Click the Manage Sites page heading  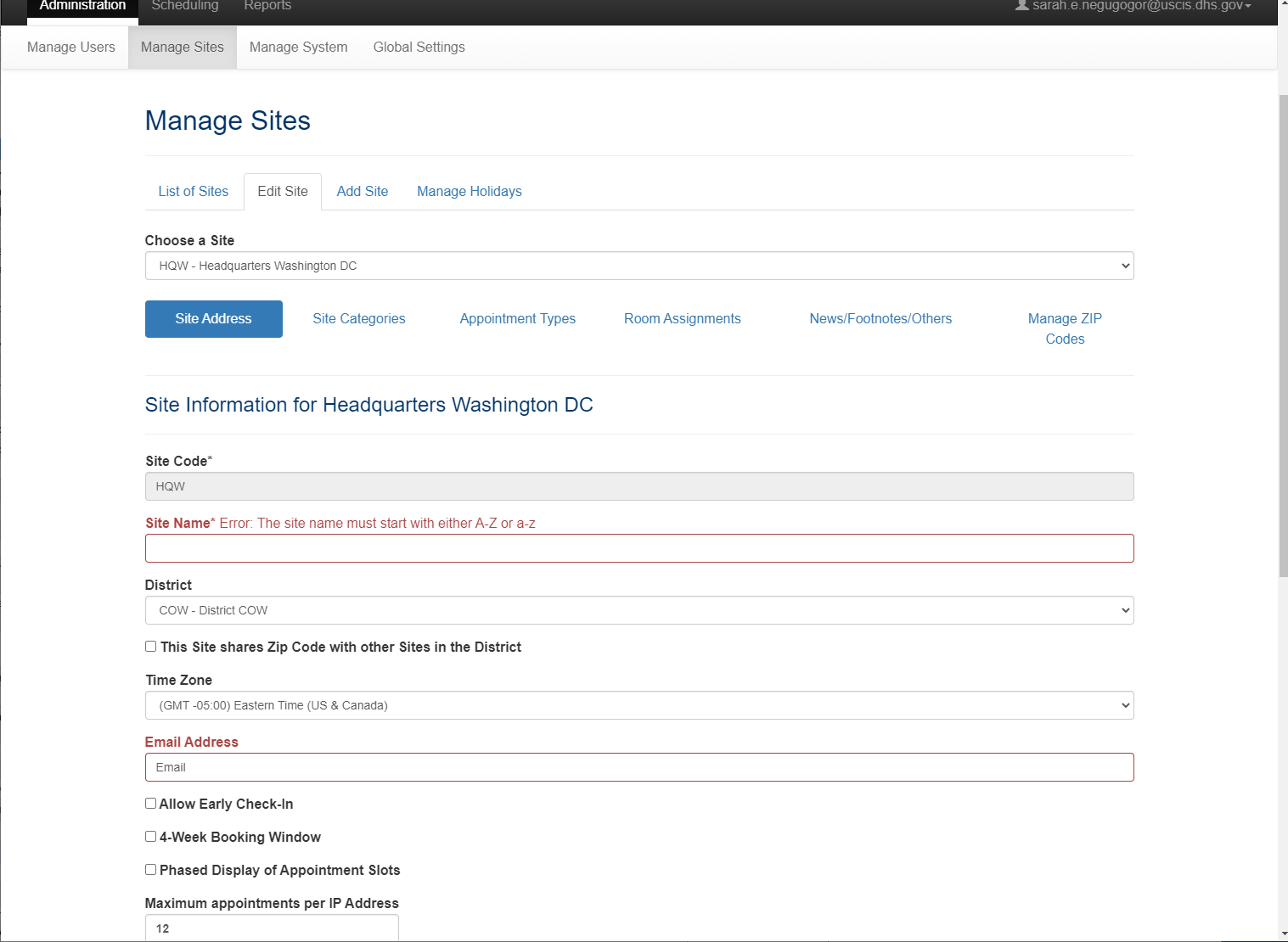click(228, 121)
